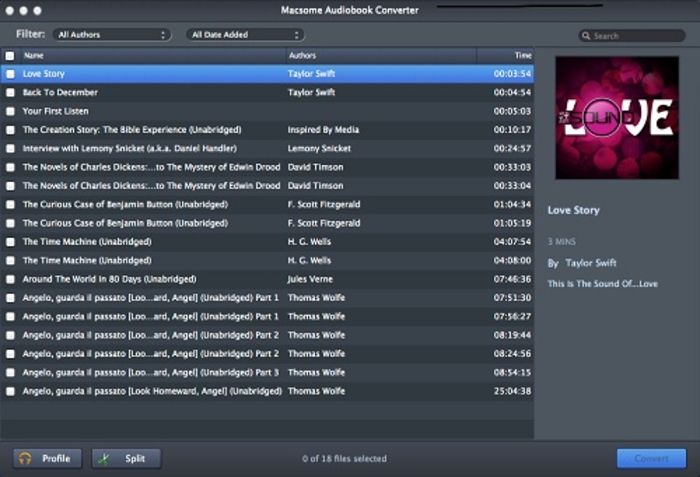The height and width of the screenshot is (477, 700).
Task: Click the Love Story album artwork
Action: (617, 118)
